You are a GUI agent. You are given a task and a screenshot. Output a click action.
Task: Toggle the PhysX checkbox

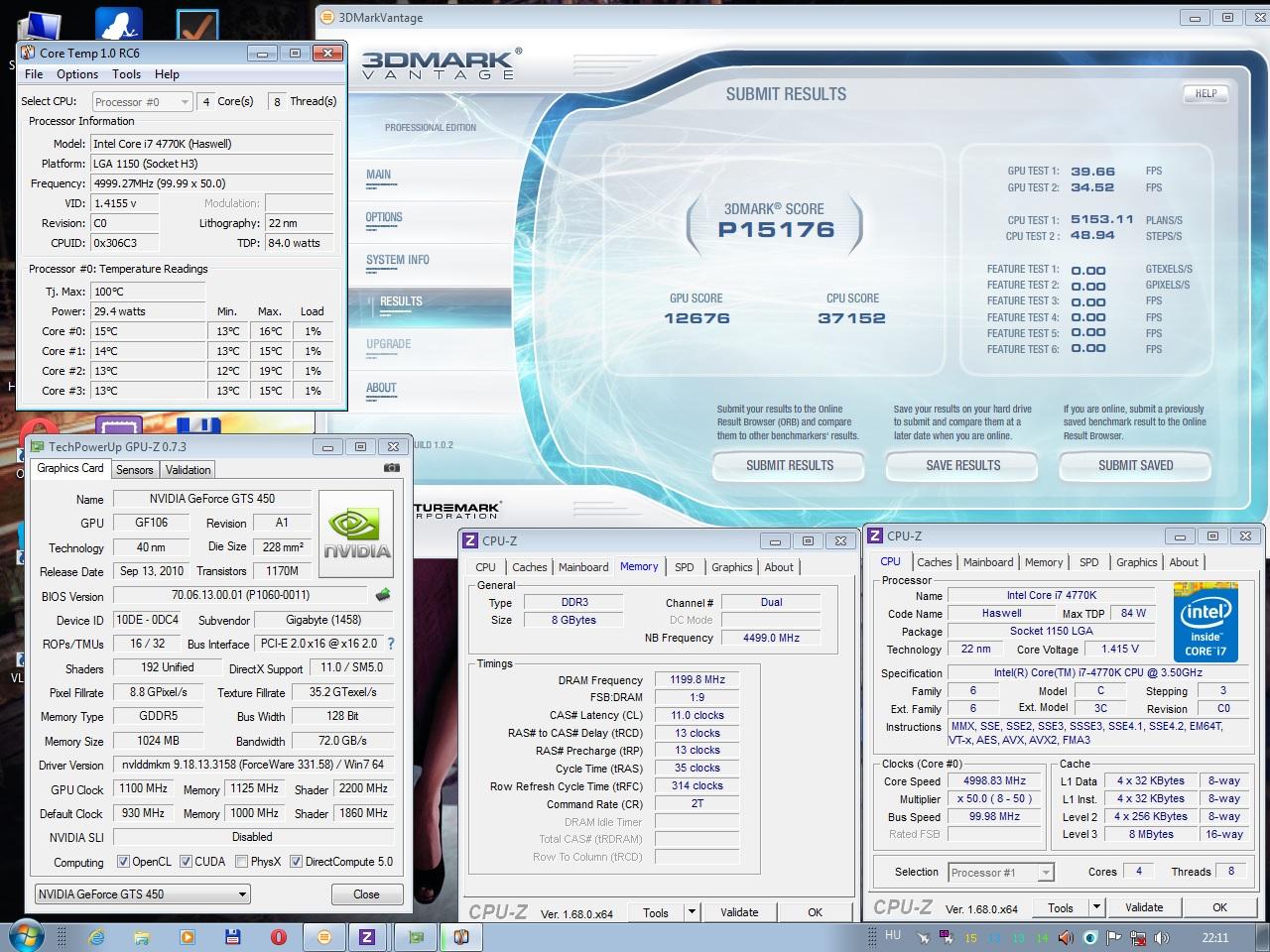tap(241, 862)
